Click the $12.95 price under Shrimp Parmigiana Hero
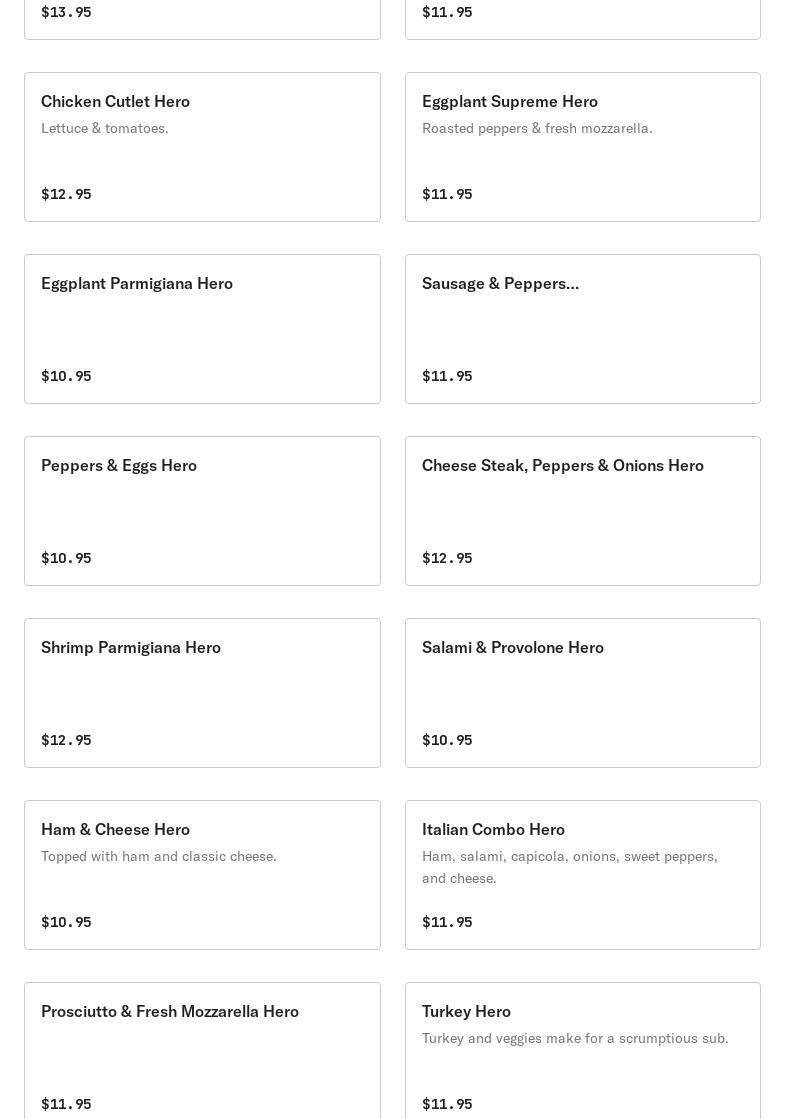This screenshot has height=1119, width=785. click(x=66, y=740)
